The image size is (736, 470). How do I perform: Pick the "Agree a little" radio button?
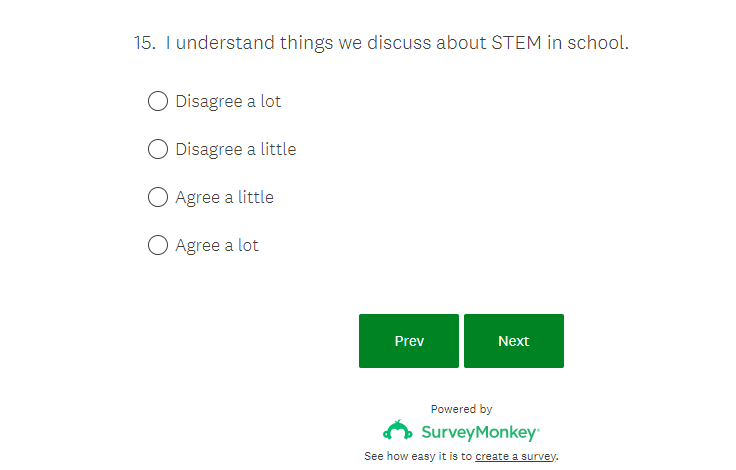pos(158,197)
